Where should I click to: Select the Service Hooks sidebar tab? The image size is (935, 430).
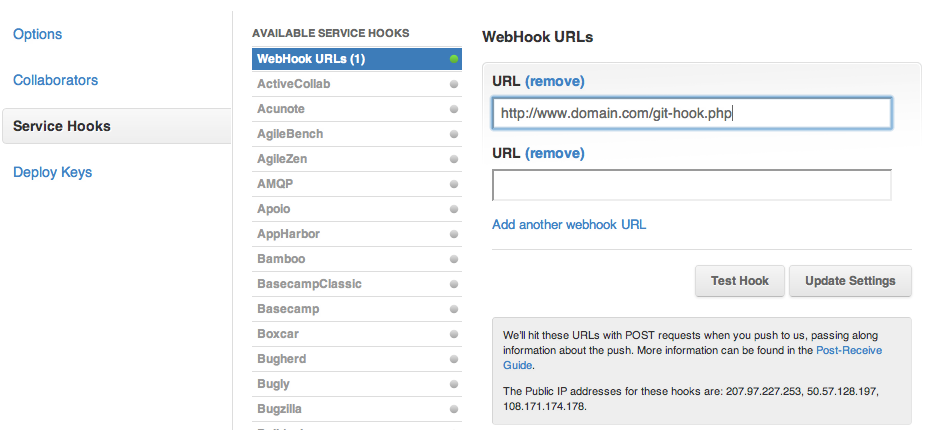tap(116, 126)
